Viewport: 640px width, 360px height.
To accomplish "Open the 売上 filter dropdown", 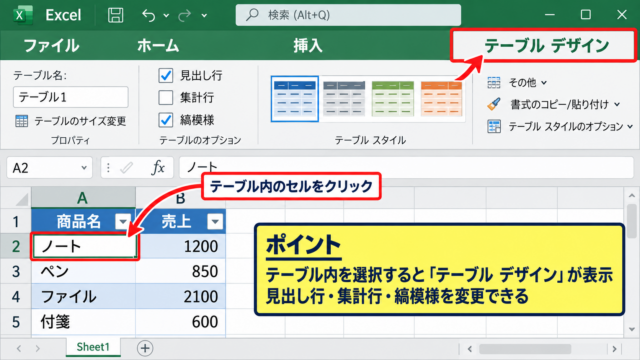I will point(215,222).
